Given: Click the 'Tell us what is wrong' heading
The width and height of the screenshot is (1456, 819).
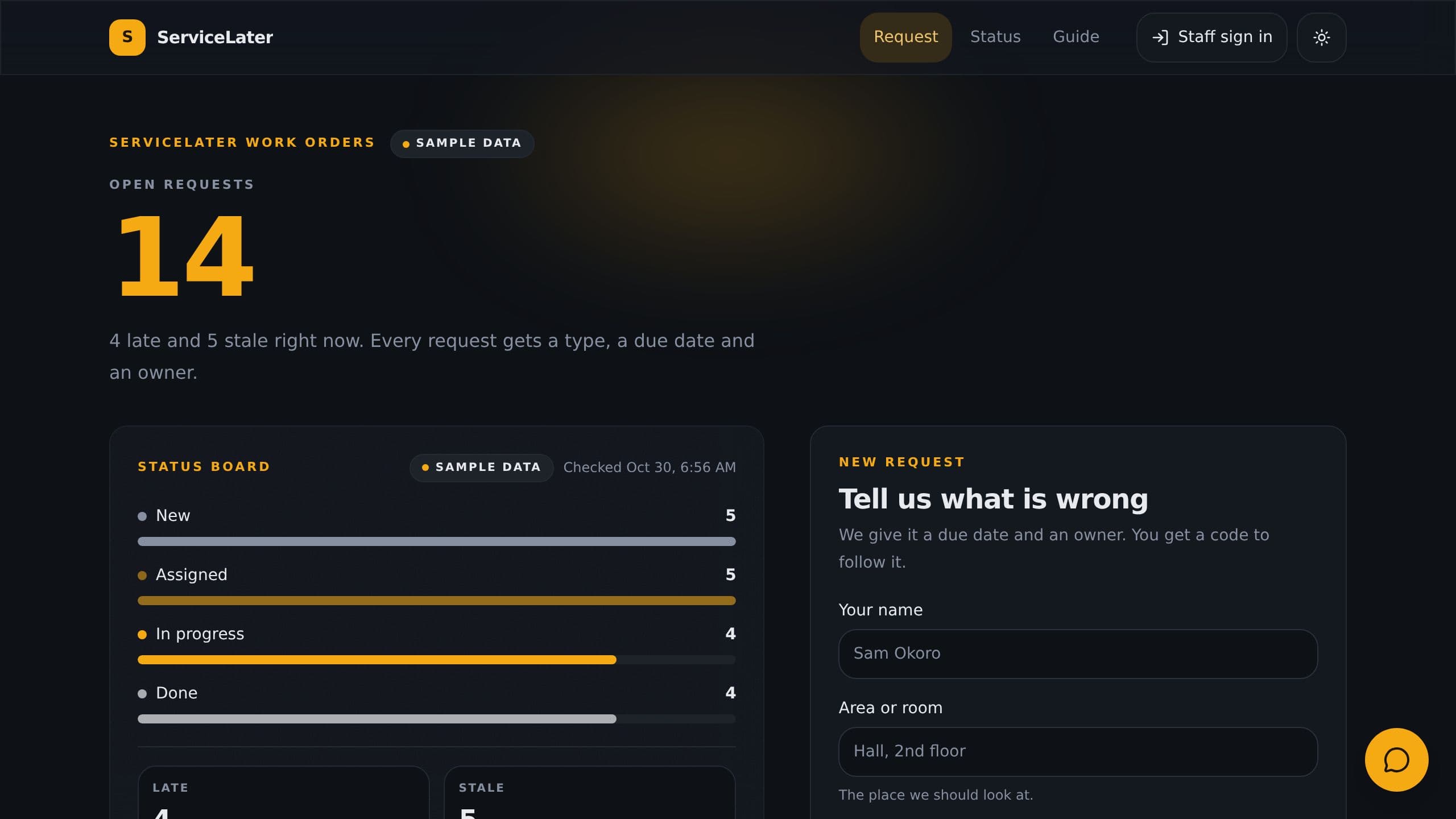Looking at the screenshot, I should coord(993,499).
